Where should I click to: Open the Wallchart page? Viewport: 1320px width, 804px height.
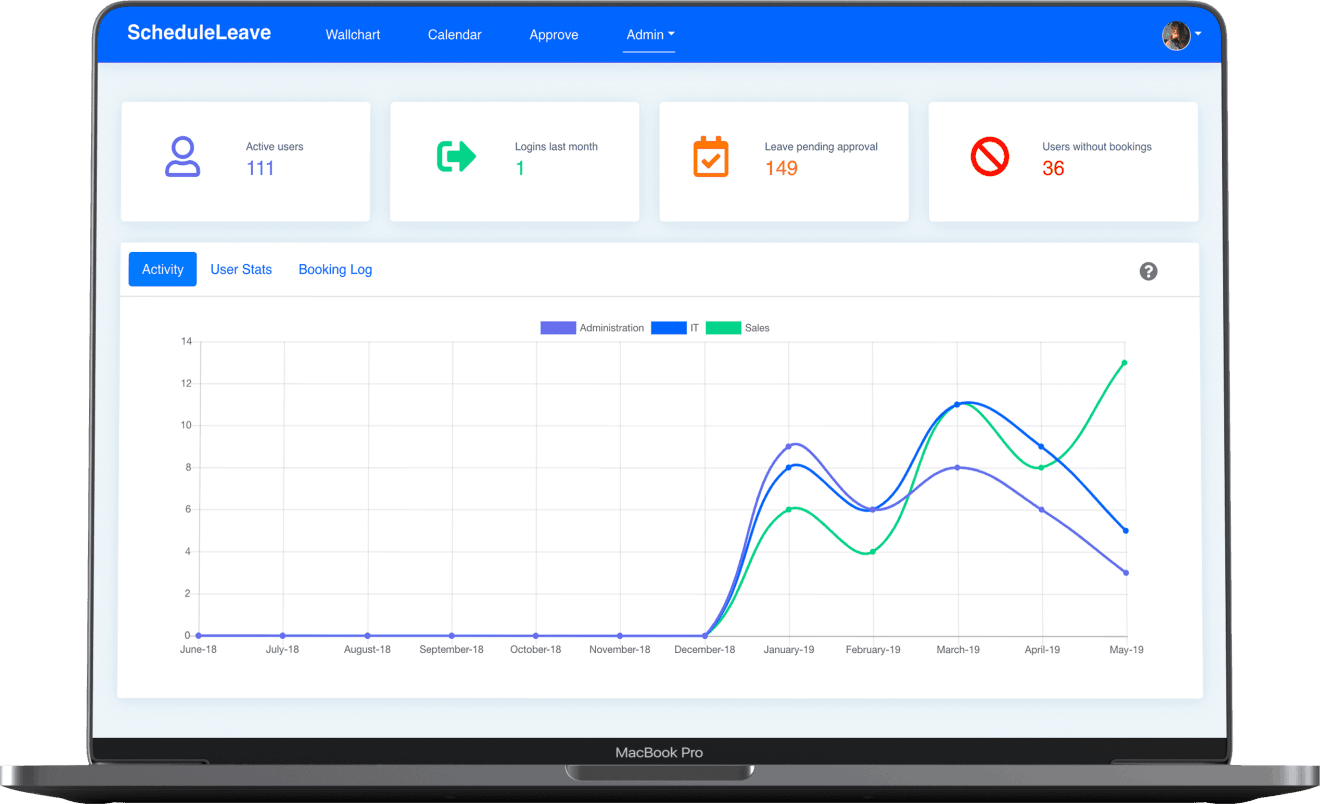(352, 34)
